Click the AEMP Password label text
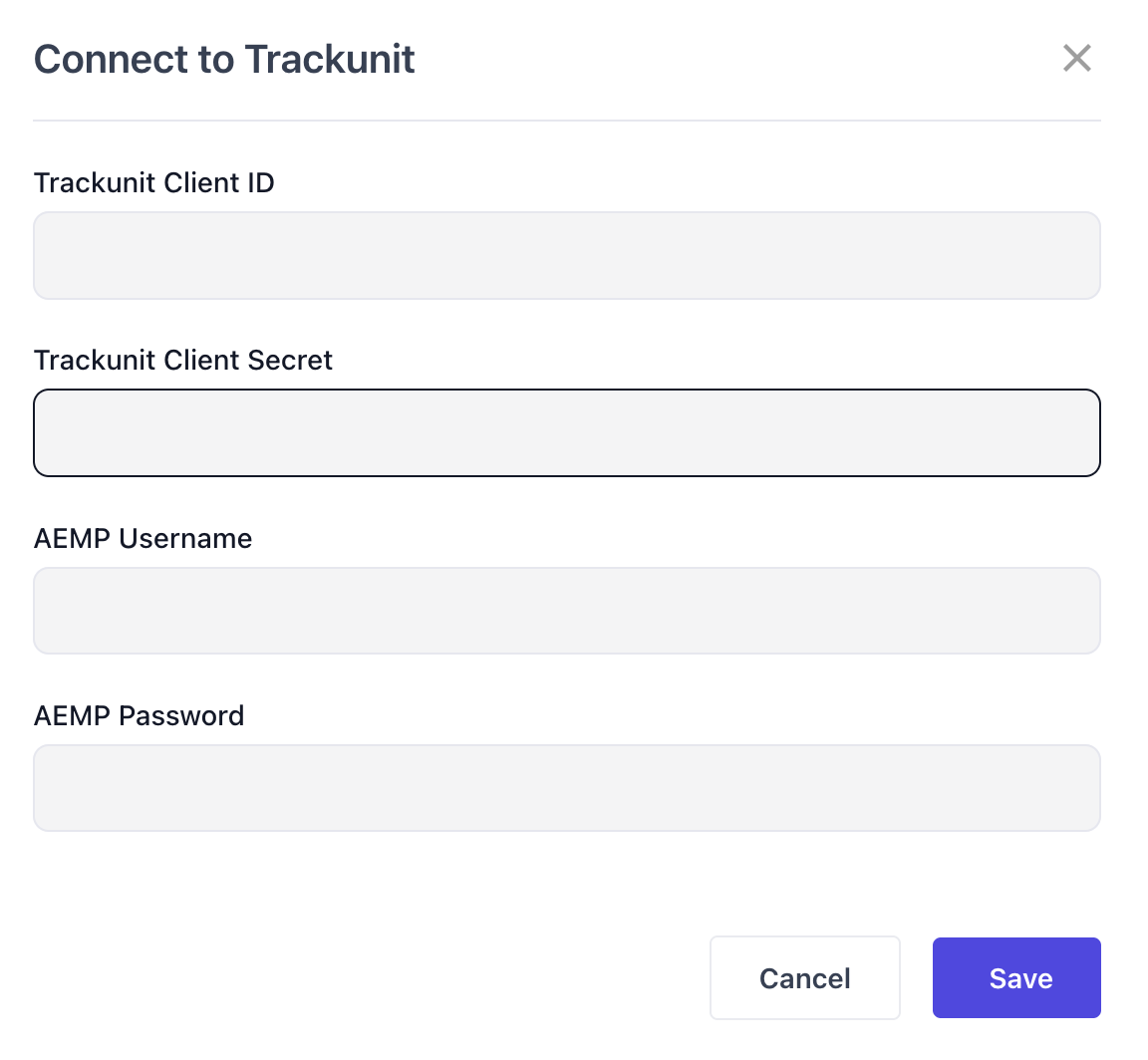1148x1060 pixels. click(140, 716)
